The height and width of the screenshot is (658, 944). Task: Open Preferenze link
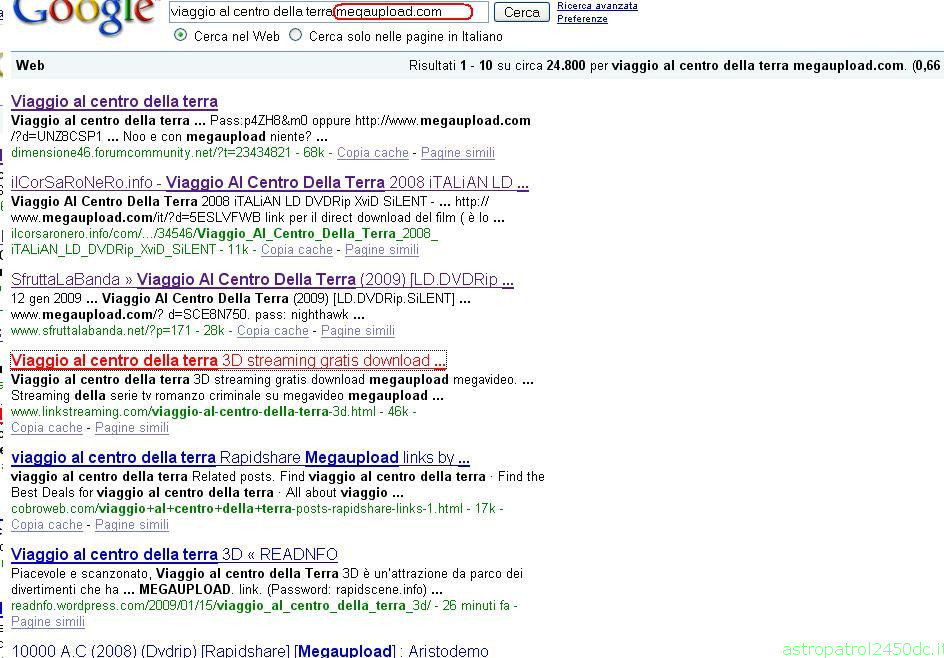coord(582,19)
